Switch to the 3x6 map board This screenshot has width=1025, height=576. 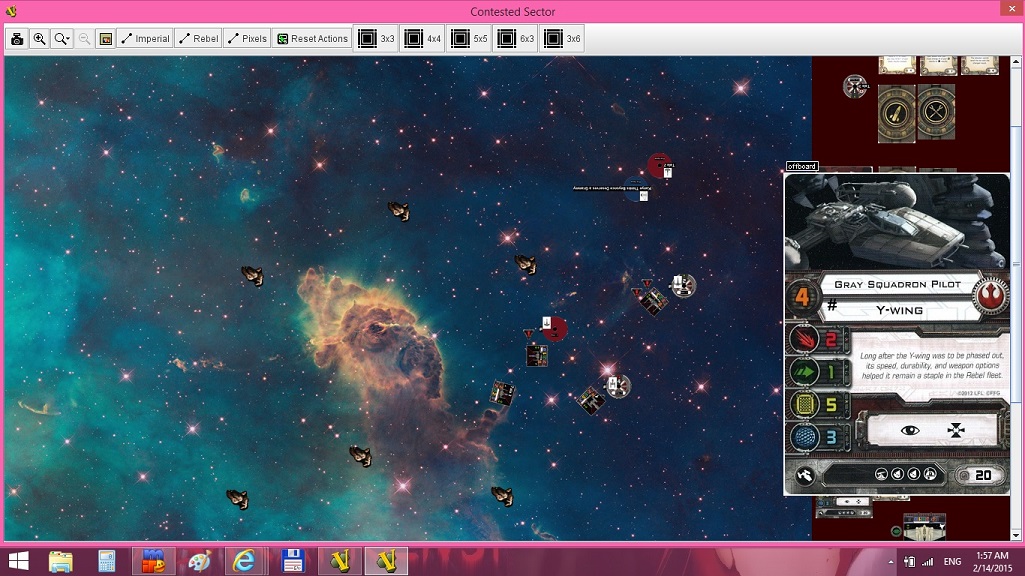point(561,39)
